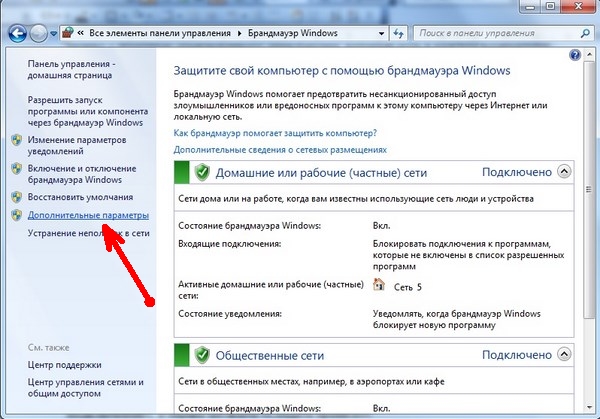
Task: Click the 'Сеть 5' network name
Action: point(408,287)
